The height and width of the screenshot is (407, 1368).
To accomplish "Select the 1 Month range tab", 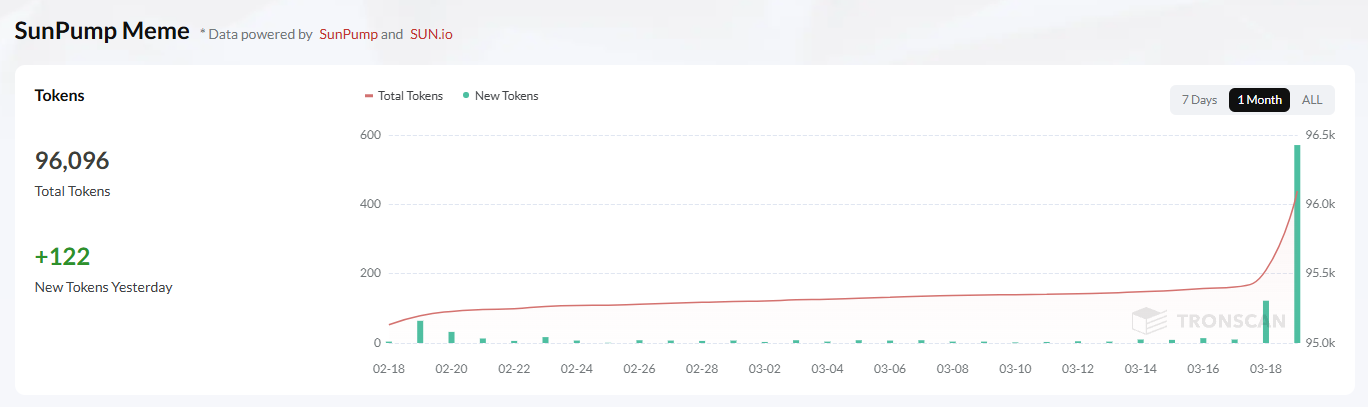I will (x=1259, y=100).
